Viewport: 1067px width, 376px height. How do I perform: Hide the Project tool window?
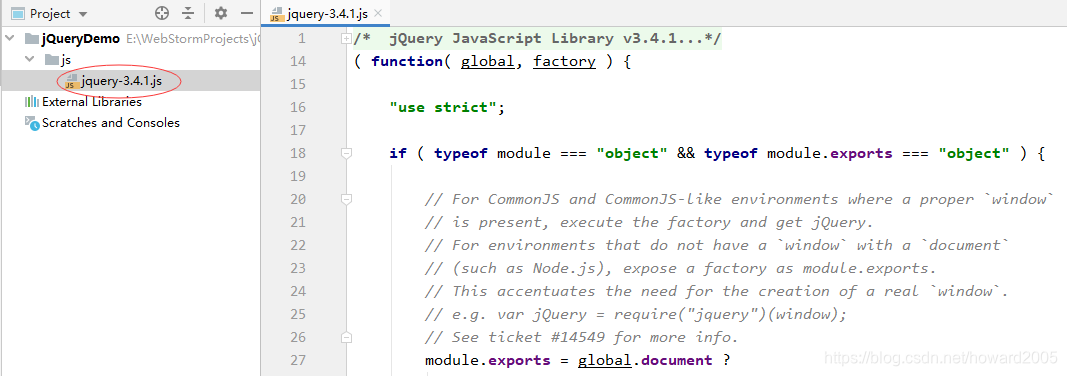click(247, 13)
